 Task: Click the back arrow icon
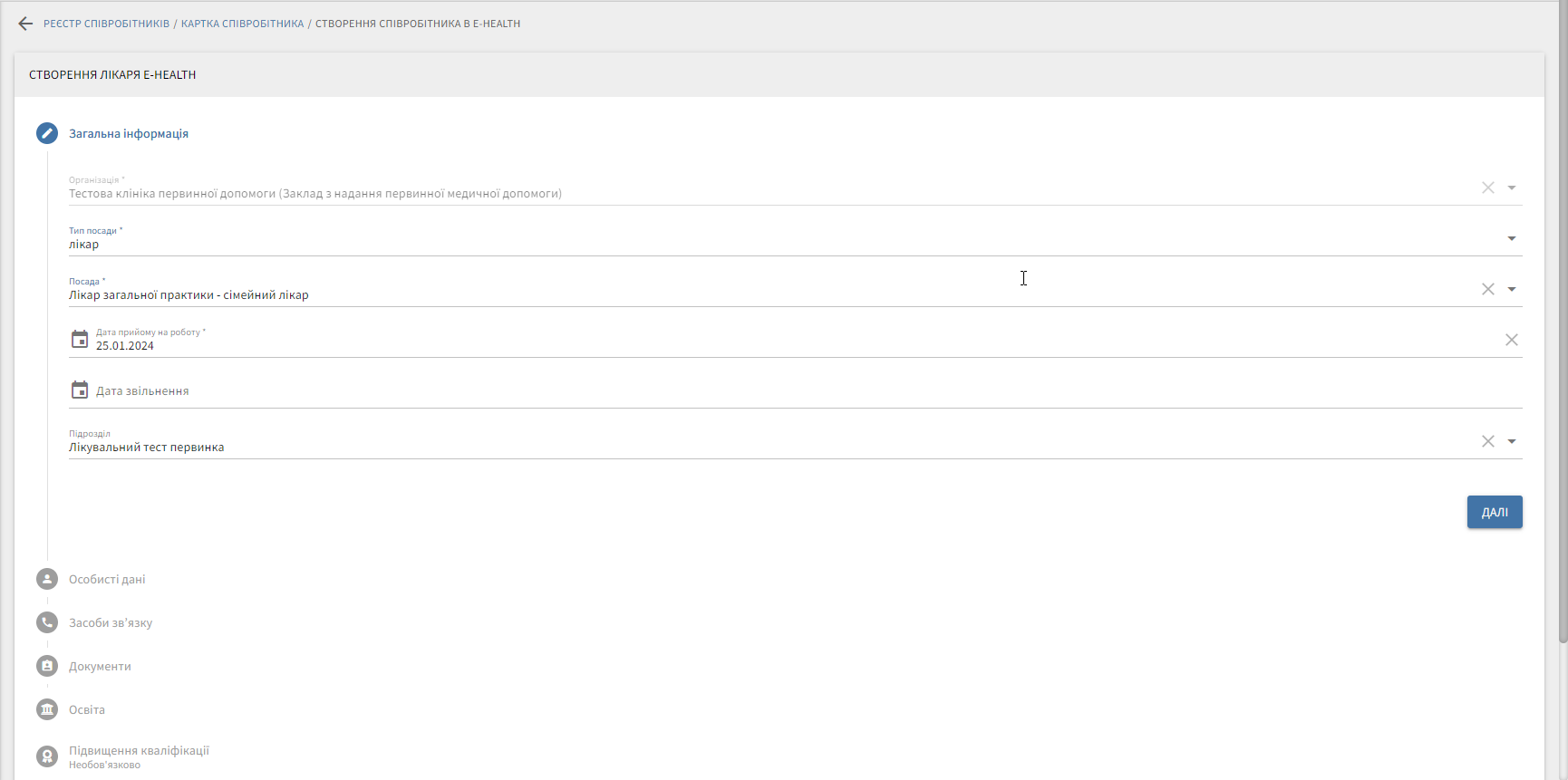tap(25, 24)
